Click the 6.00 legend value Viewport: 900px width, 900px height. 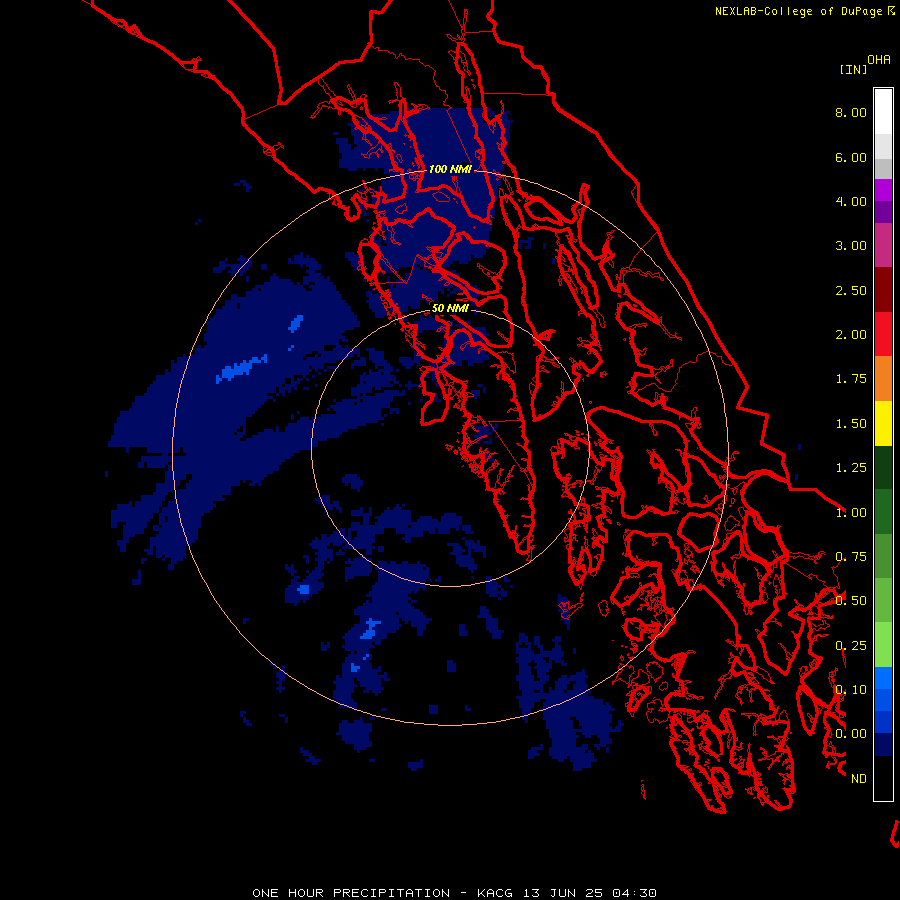[x=851, y=157]
